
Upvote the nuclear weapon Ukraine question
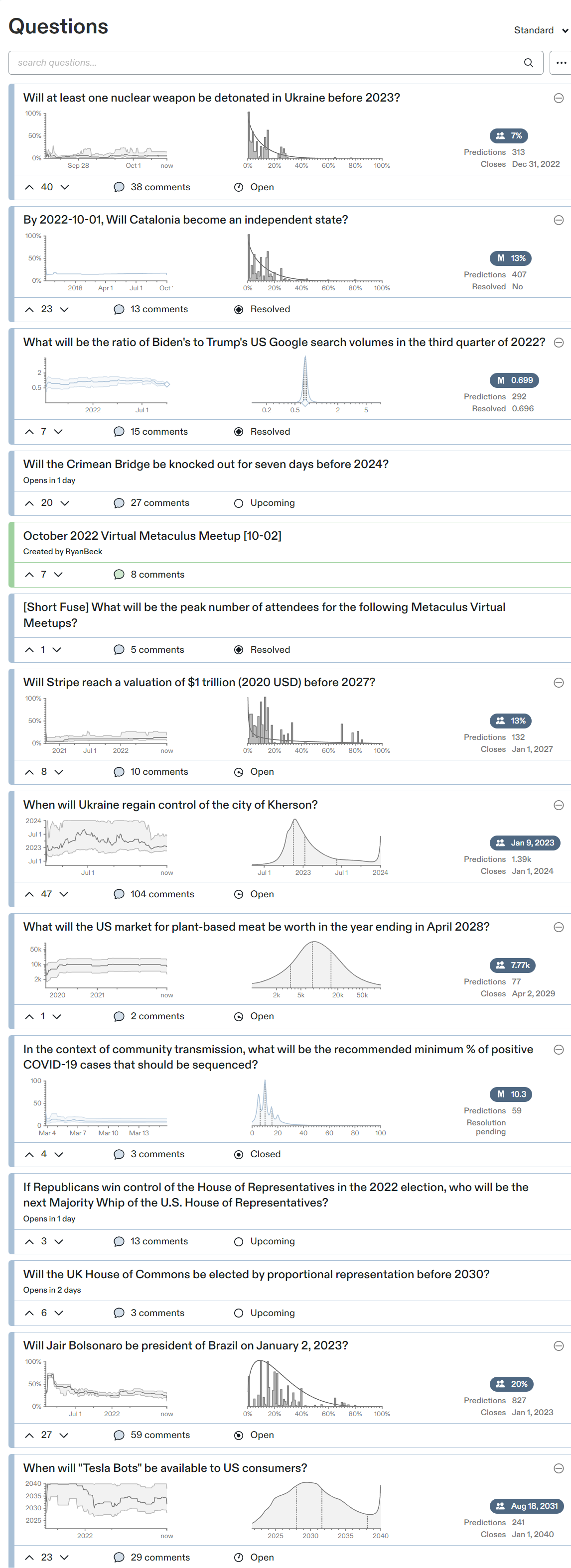29,188
